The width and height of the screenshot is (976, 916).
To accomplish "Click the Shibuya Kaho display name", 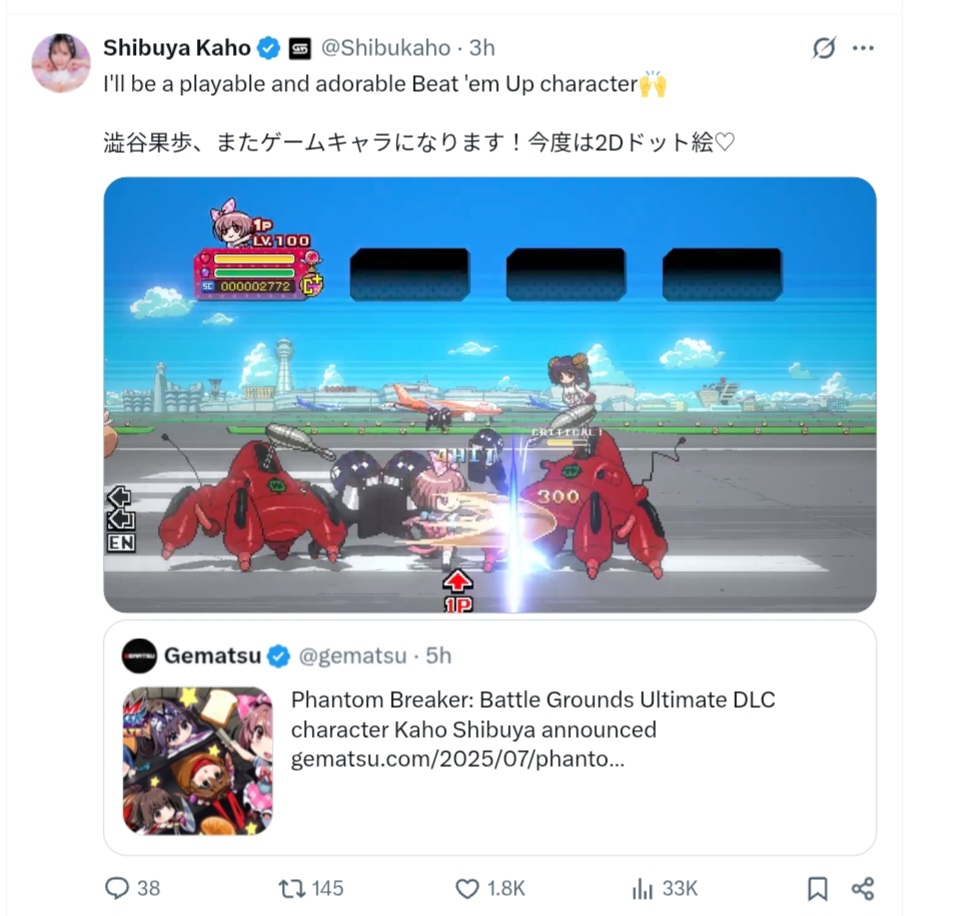I will (177, 48).
